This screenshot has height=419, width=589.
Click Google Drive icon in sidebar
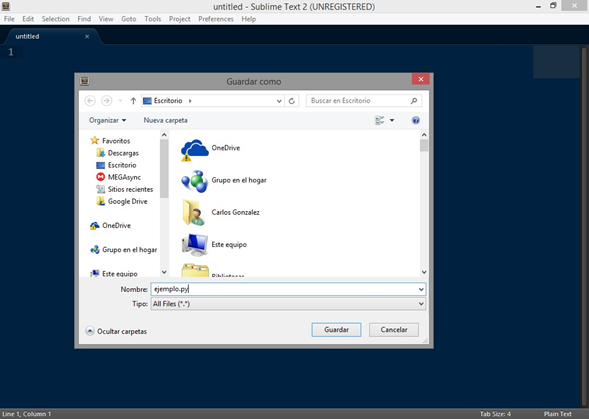click(100, 201)
